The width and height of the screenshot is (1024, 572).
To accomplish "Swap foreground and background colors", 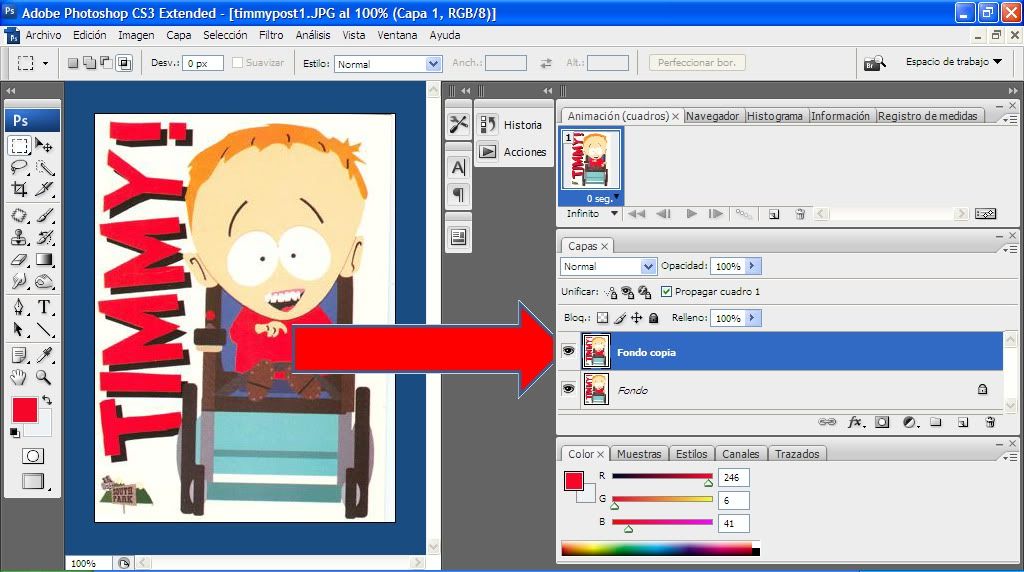I will (x=47, y=400).
